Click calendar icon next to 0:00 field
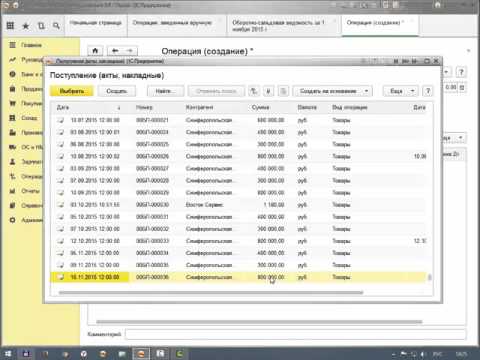Image resolution: width=480 pixels, height=360 pixels. click(x=462, y=87)
